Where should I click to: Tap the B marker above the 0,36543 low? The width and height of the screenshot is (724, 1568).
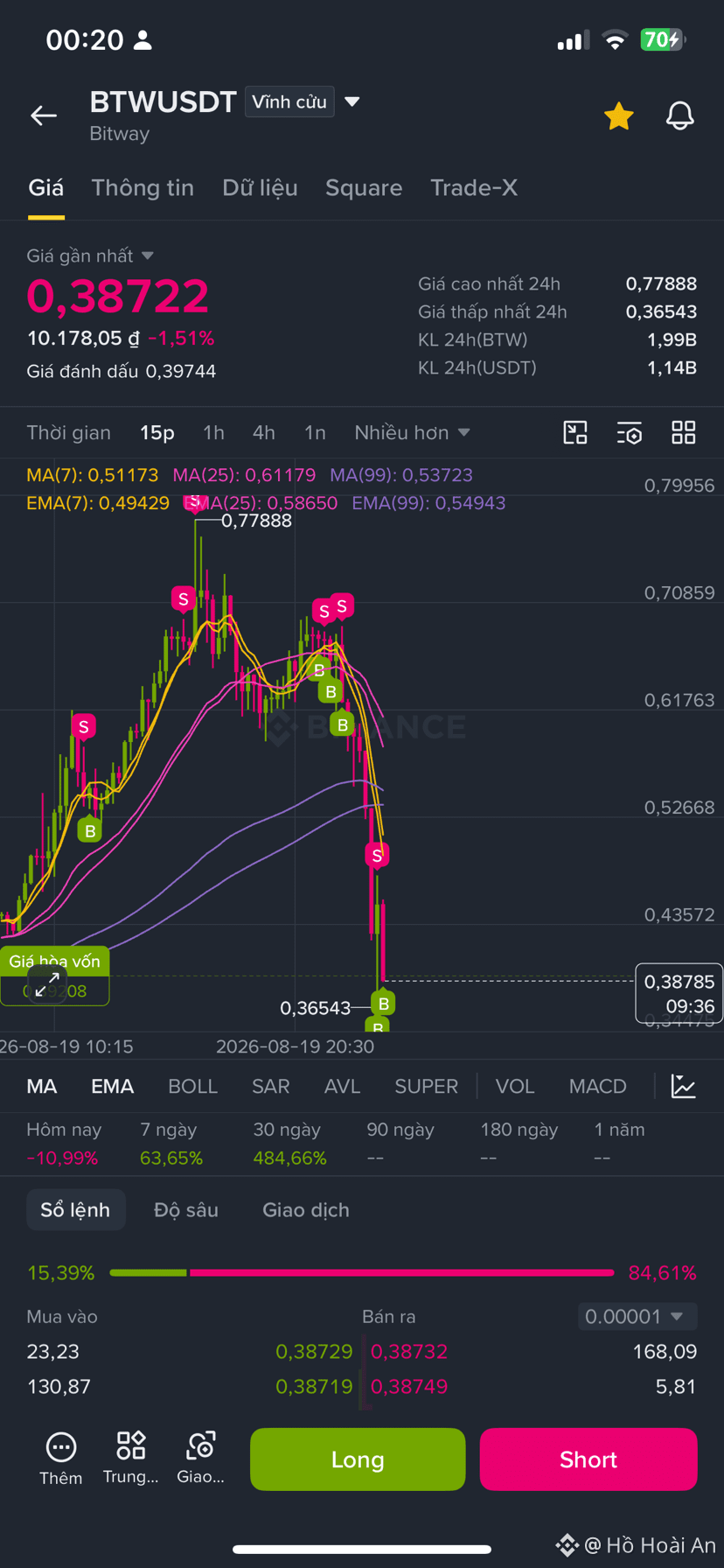[383, 1004]
